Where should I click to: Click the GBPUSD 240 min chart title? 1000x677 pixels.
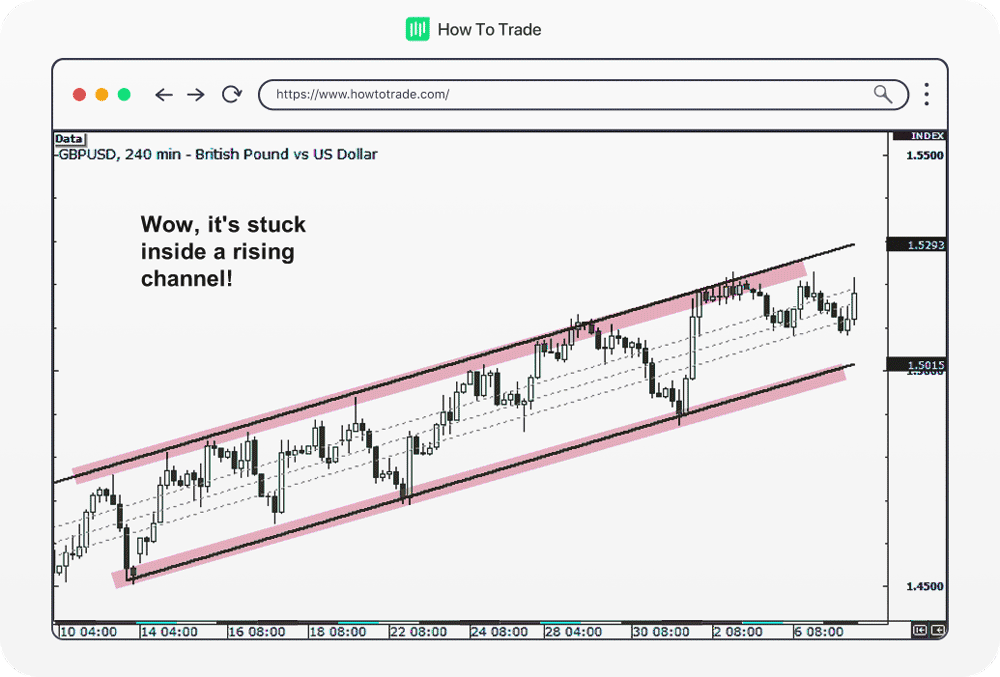coord(216,154)
